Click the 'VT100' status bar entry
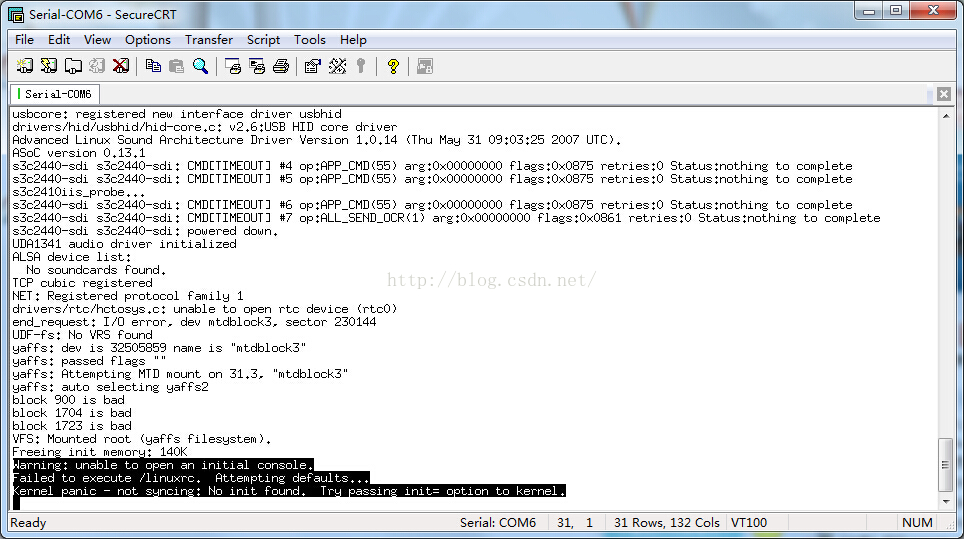Viewport: 964px width, 539px height. tap(749, 523)
